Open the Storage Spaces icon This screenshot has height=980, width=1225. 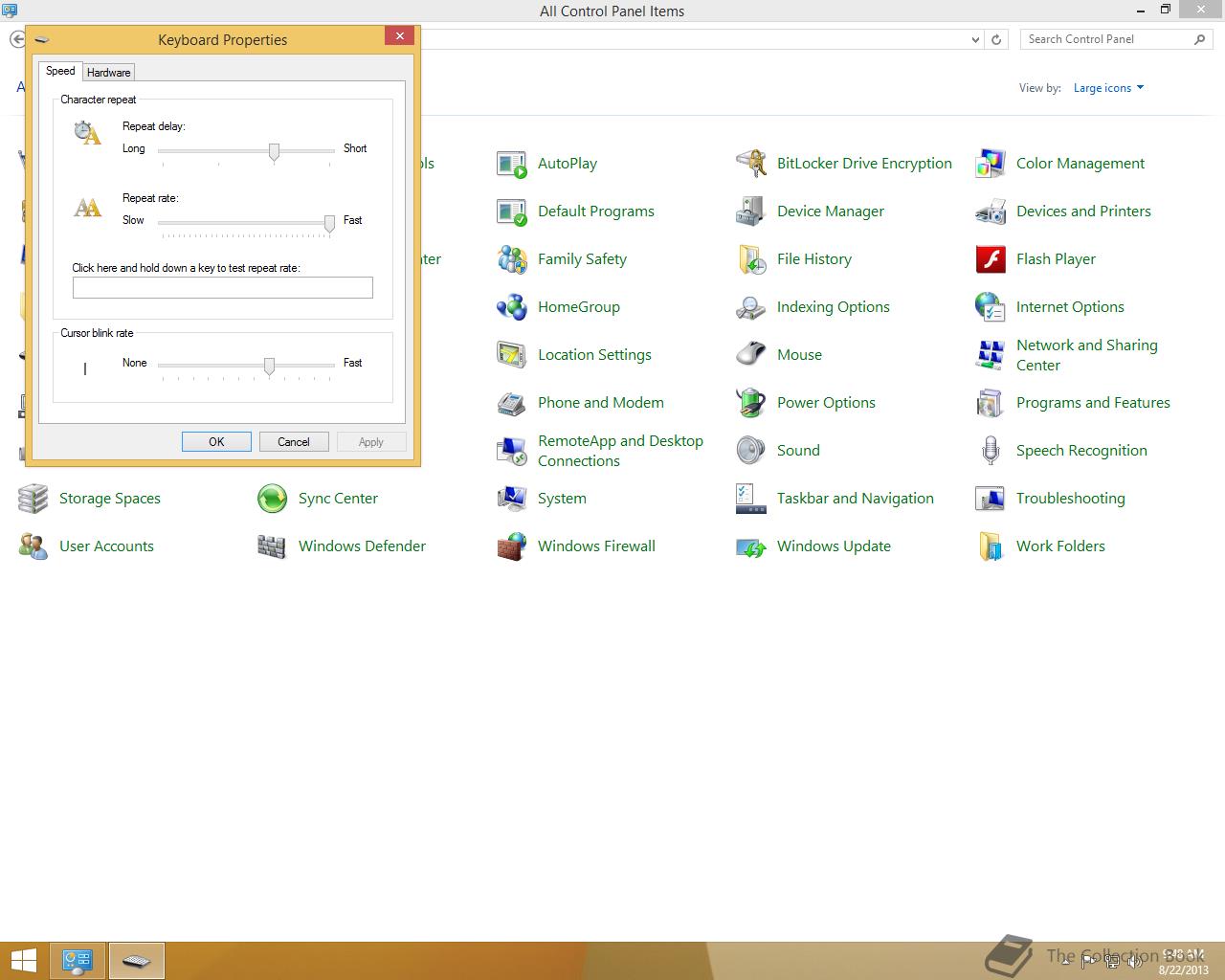coord(33,499)
